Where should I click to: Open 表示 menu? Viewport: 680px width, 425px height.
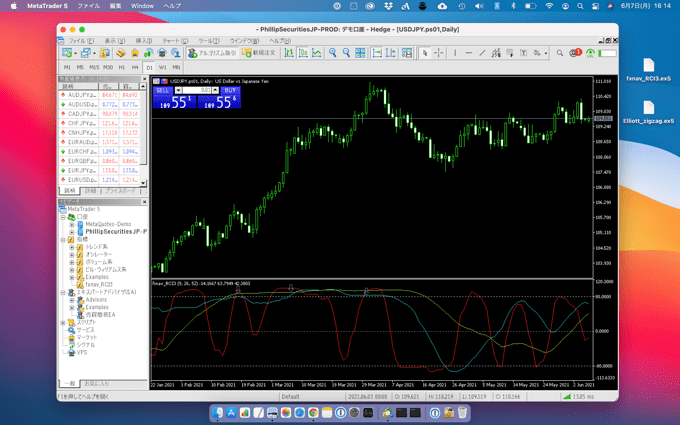click(x=115, y=40)
